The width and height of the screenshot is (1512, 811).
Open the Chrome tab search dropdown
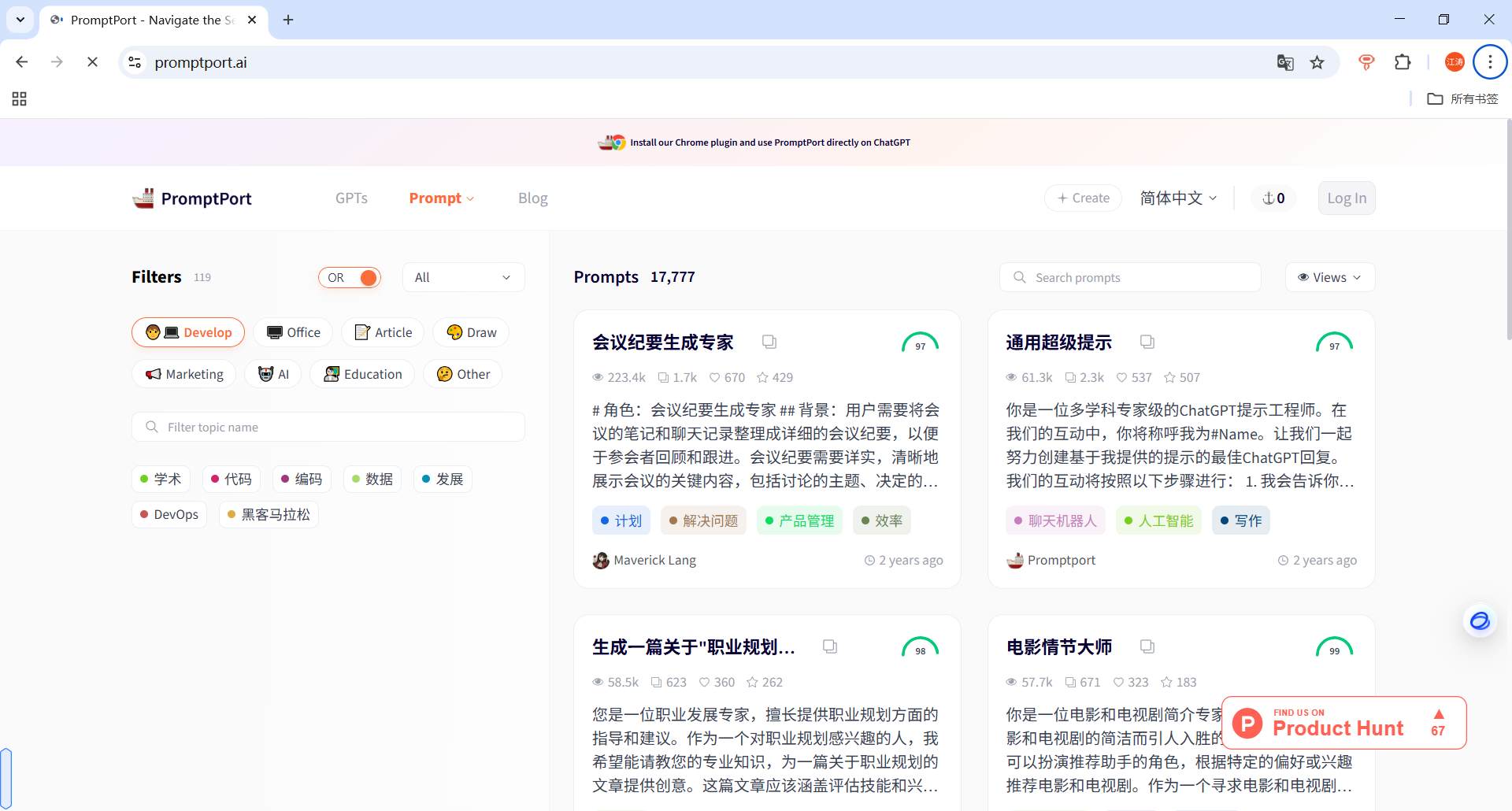20,20
